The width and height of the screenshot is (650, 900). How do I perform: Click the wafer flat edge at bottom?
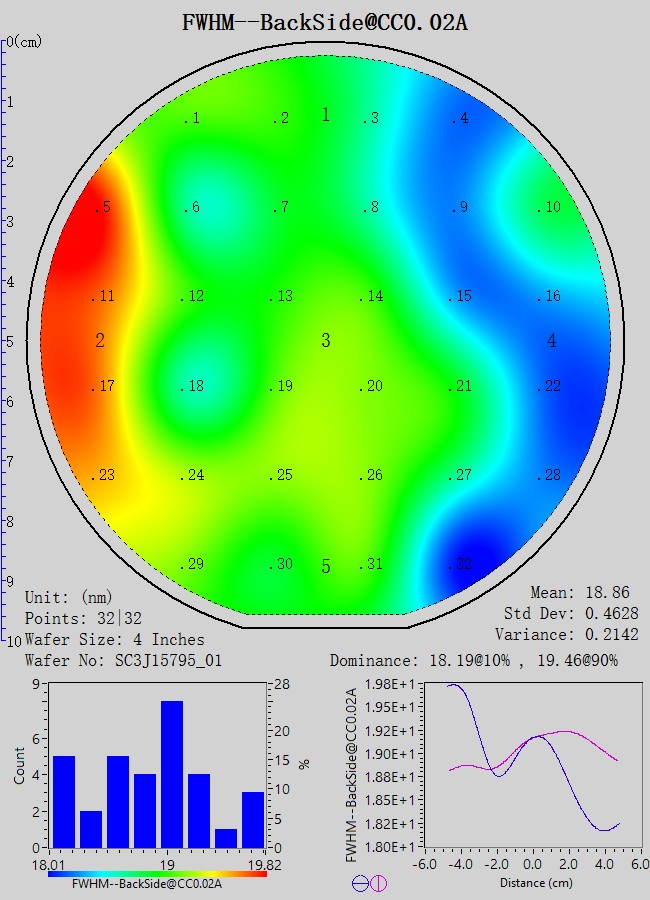(325, 627)
